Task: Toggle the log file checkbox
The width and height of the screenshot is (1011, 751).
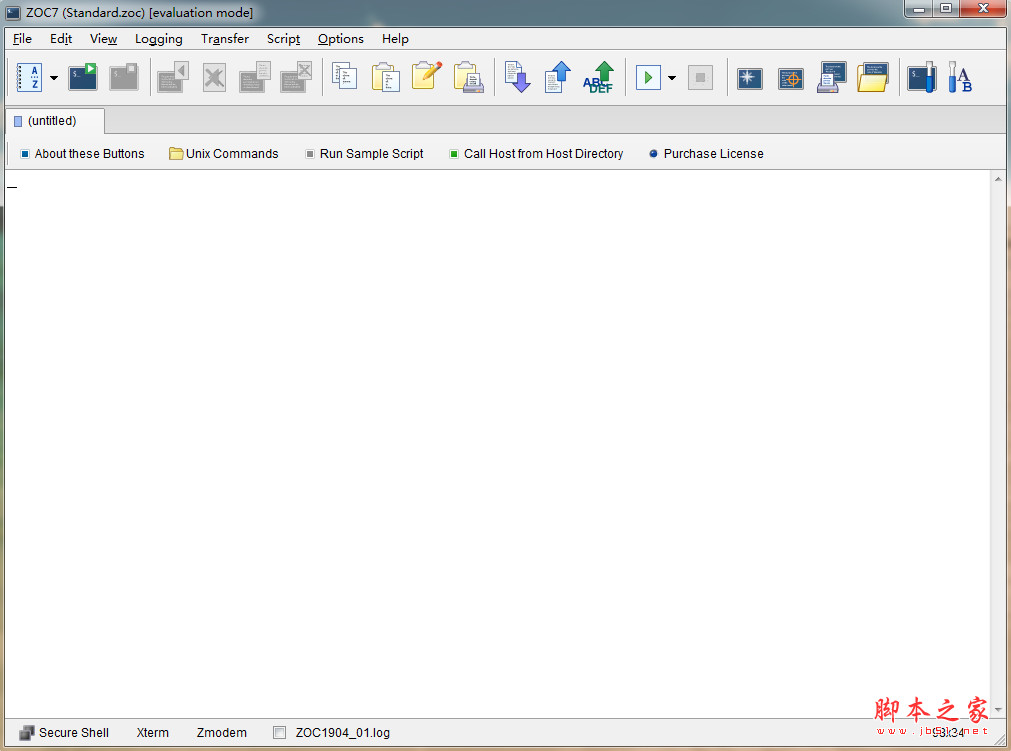Action: 279,732
